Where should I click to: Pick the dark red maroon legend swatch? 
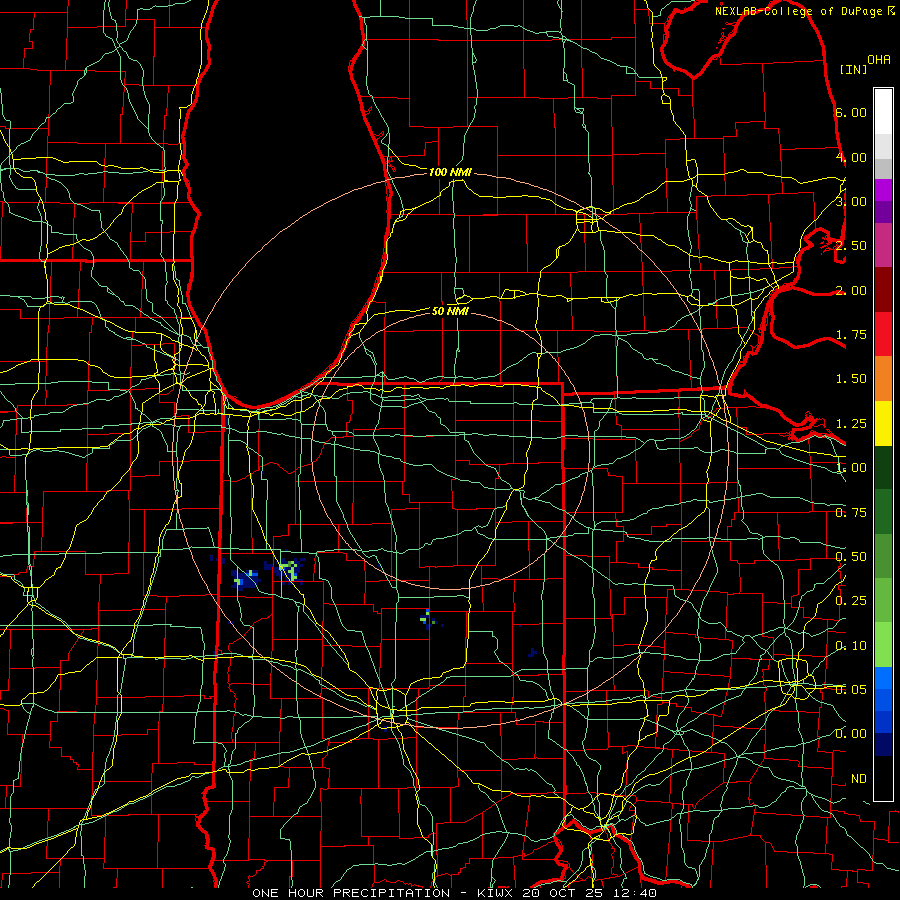tap(883, 290)
